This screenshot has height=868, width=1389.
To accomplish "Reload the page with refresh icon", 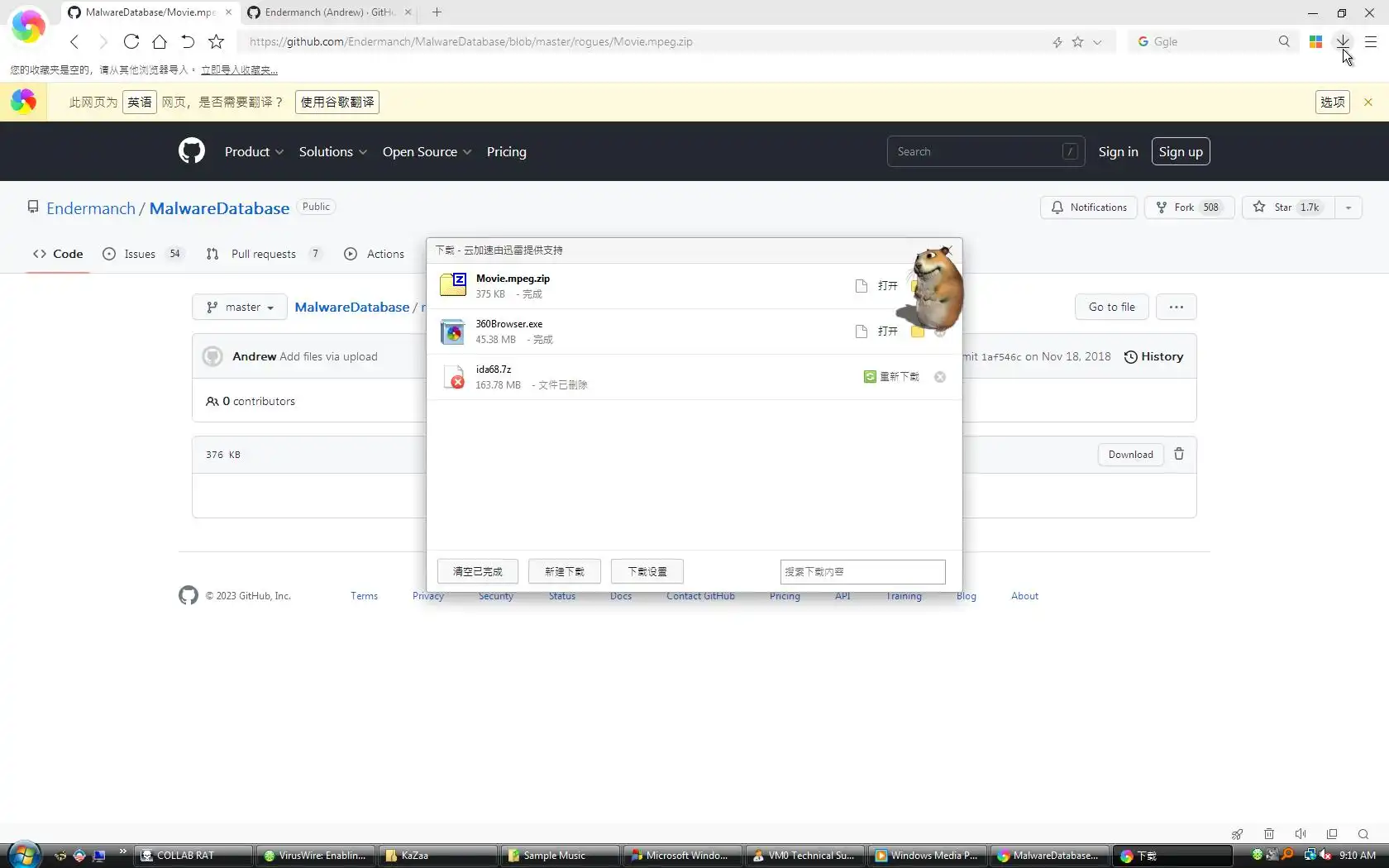I will [131, 41].
